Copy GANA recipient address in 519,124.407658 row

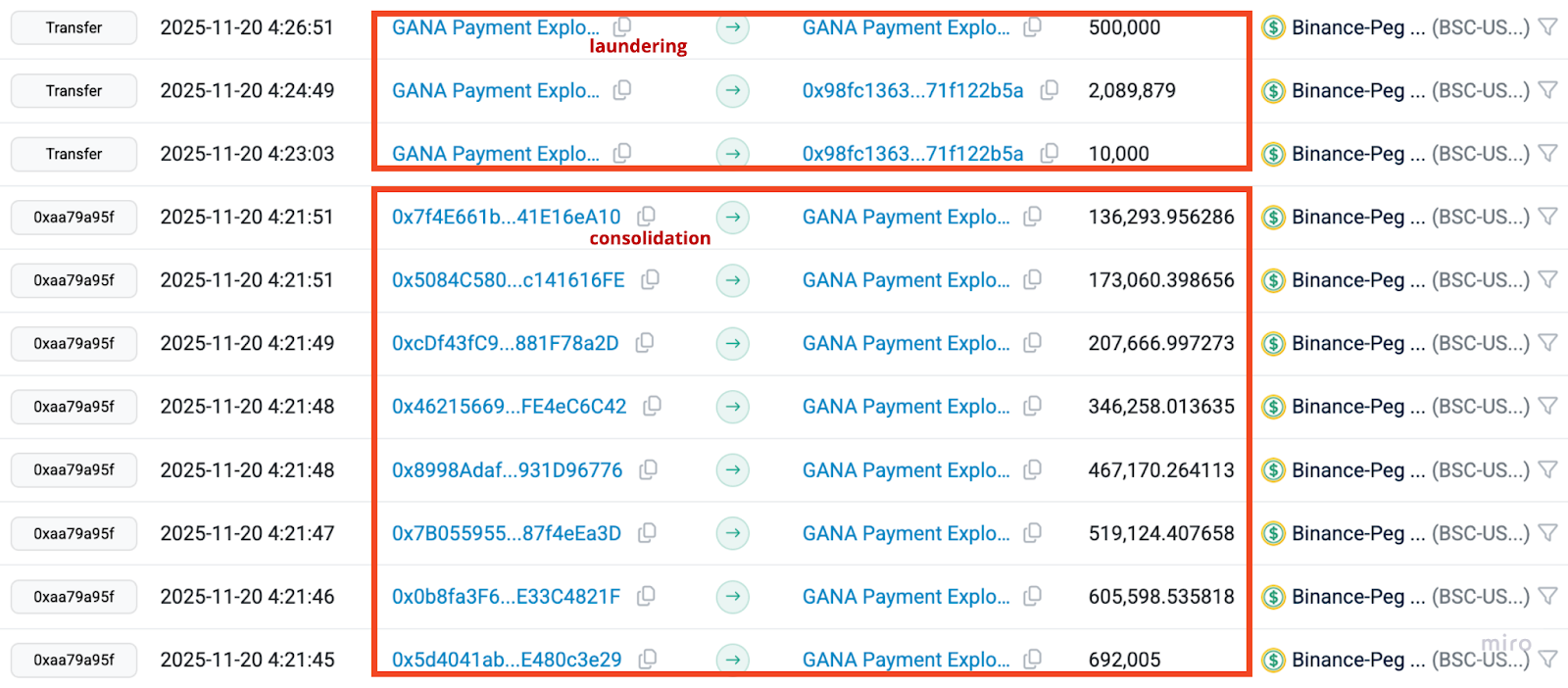click(1032, 532)
